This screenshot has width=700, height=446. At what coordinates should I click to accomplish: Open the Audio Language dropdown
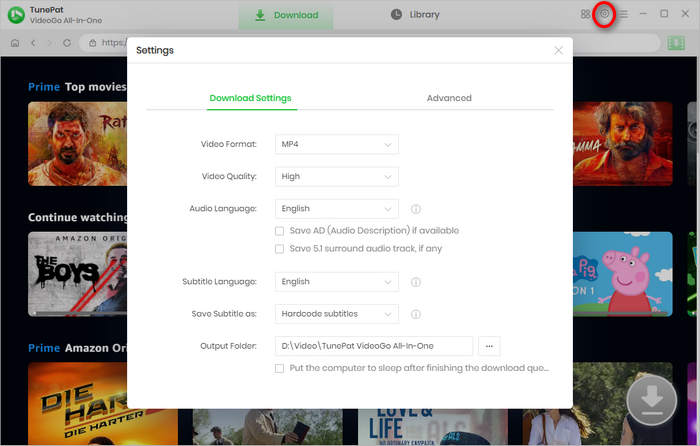click(x=337, y=208)
